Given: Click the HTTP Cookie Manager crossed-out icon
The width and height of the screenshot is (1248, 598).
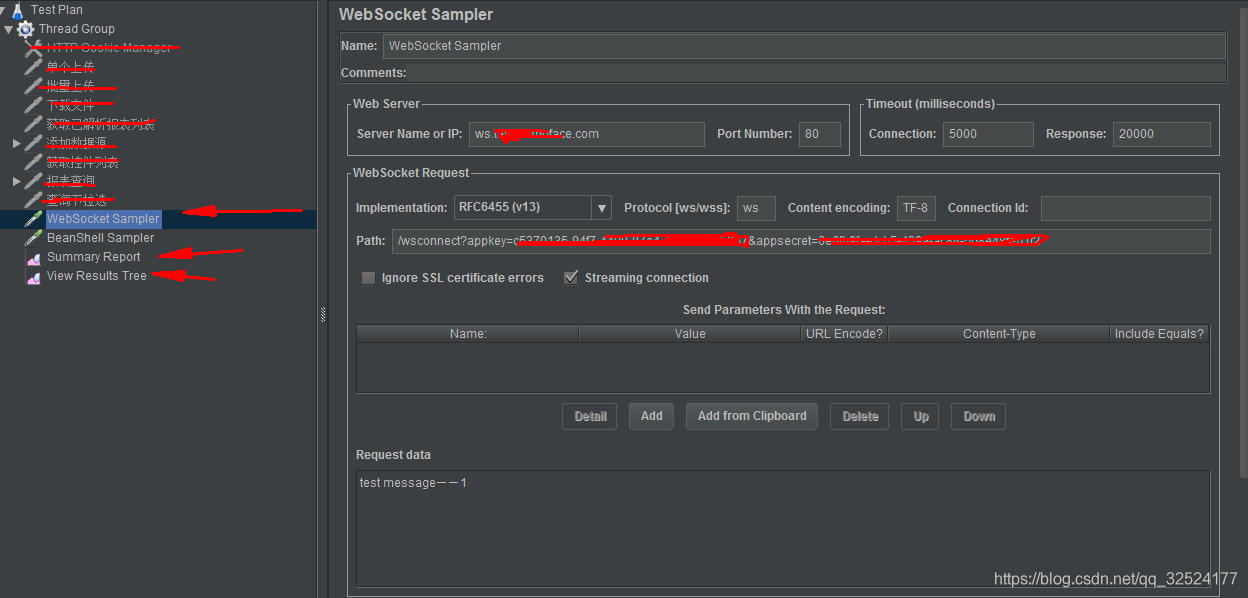Looking at the screenshot, I should tap(33, 47).
